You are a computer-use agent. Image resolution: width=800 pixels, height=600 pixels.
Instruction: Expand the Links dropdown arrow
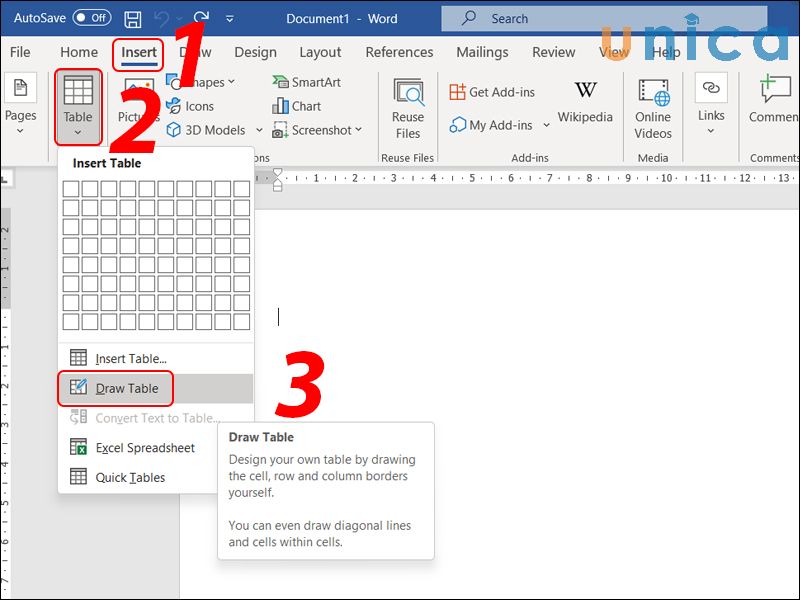point(711,131)
